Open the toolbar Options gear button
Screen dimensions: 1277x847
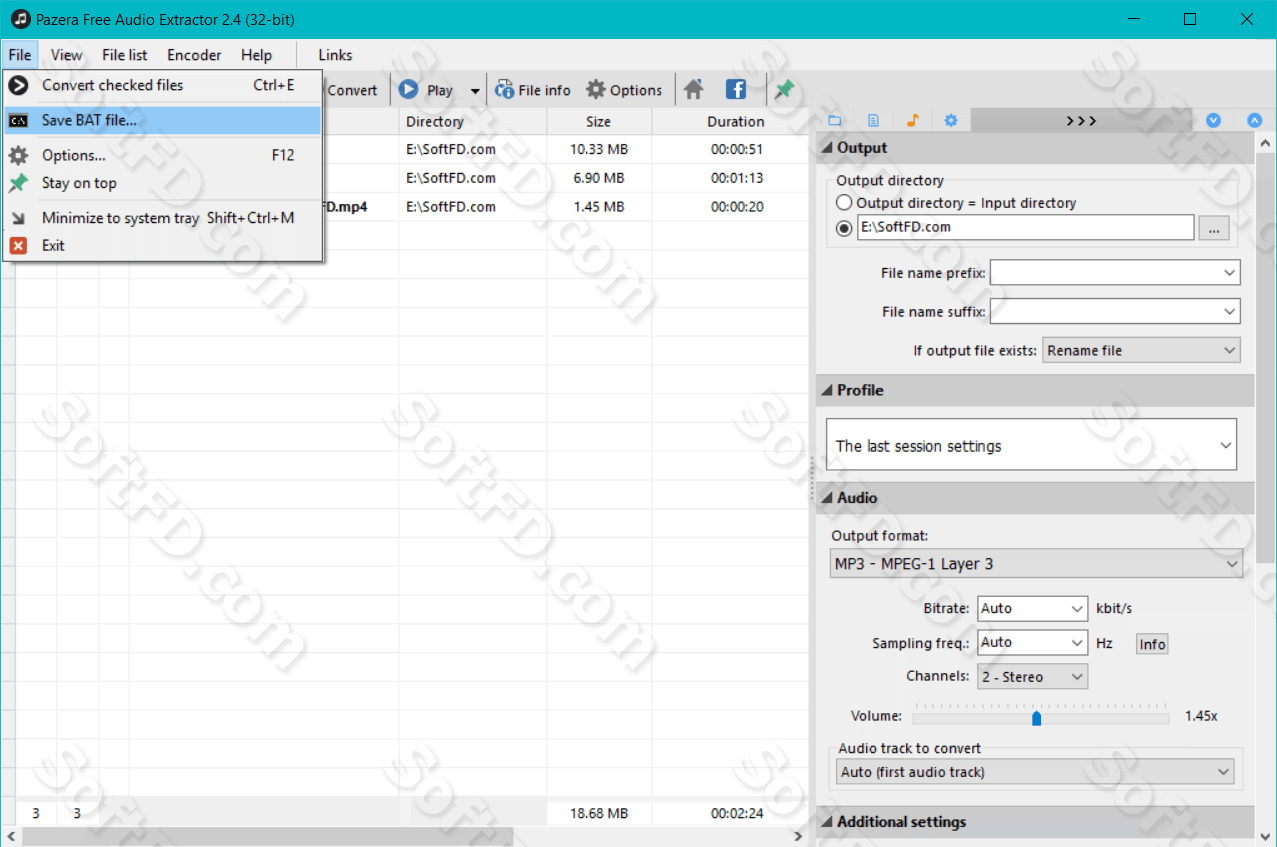[624, 90]
